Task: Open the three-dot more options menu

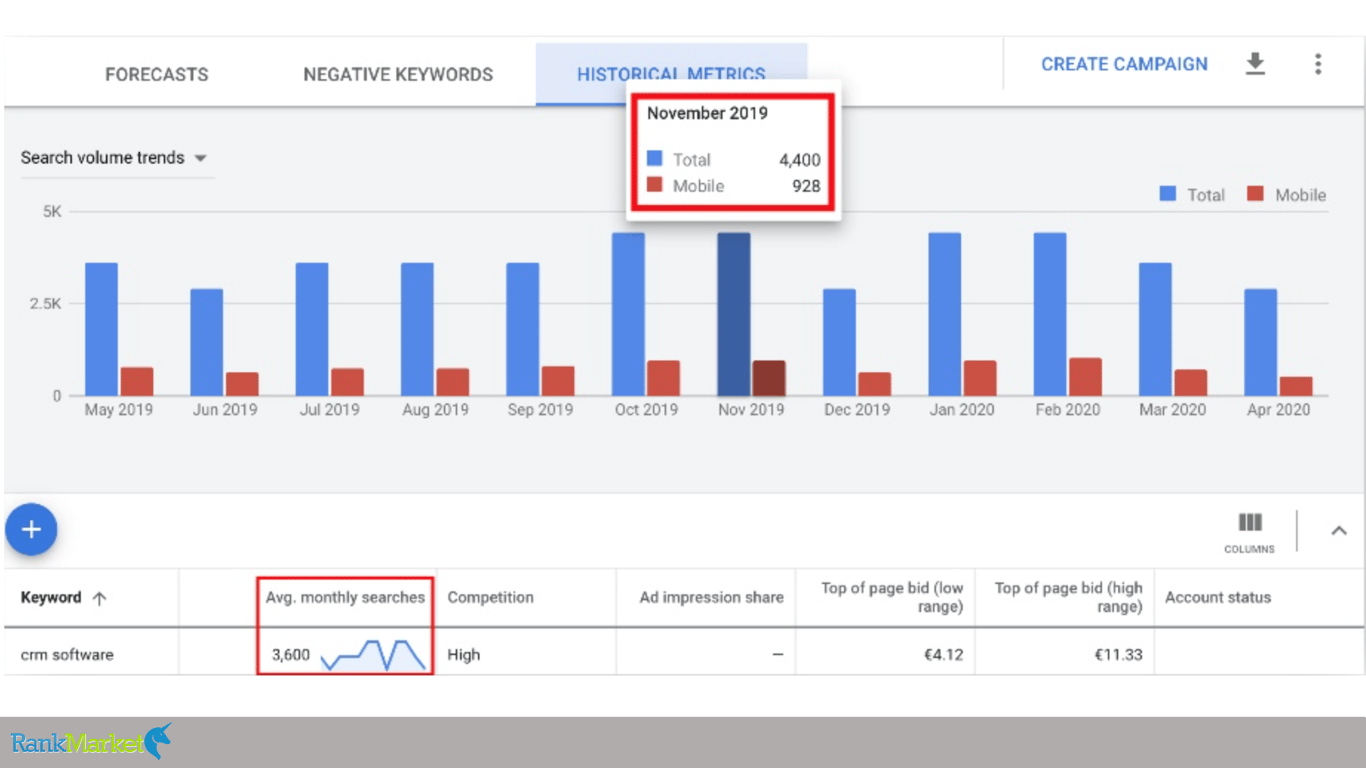Action: (x=1318, y=64)
